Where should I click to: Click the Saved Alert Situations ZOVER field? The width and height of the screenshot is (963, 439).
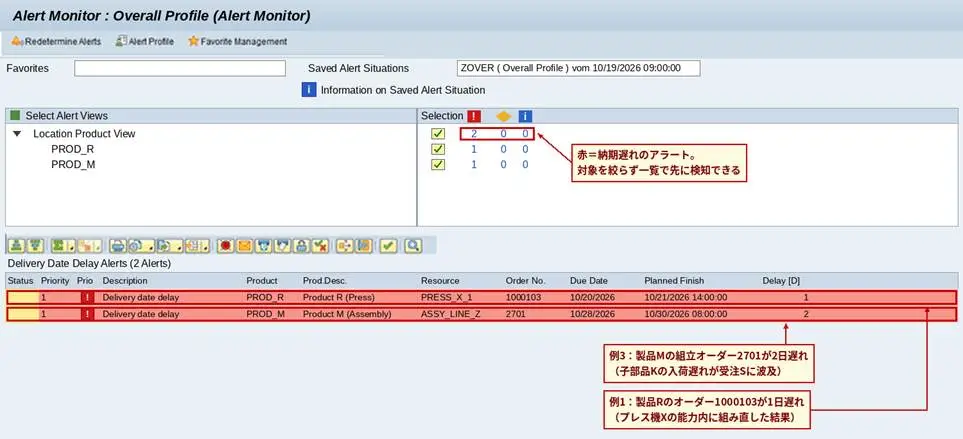point(579,68)
